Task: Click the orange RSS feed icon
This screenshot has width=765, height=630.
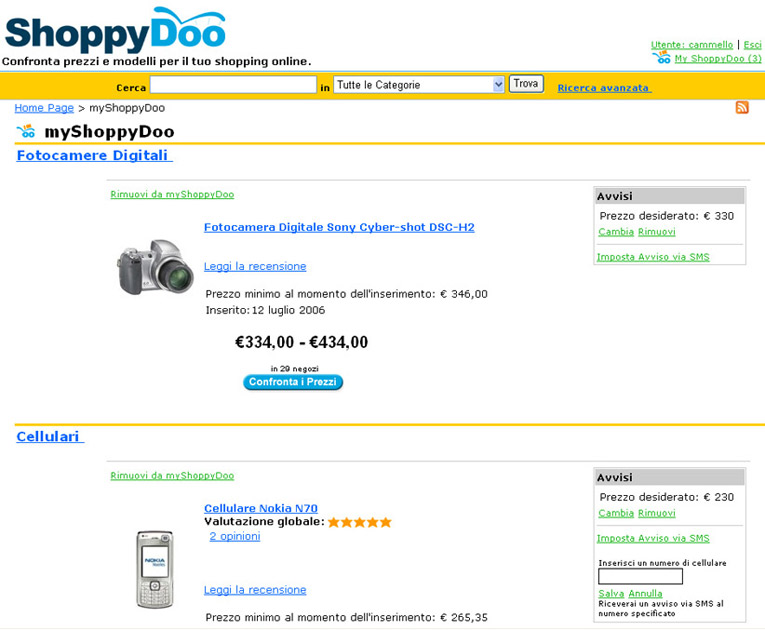Action: point(742,107)
